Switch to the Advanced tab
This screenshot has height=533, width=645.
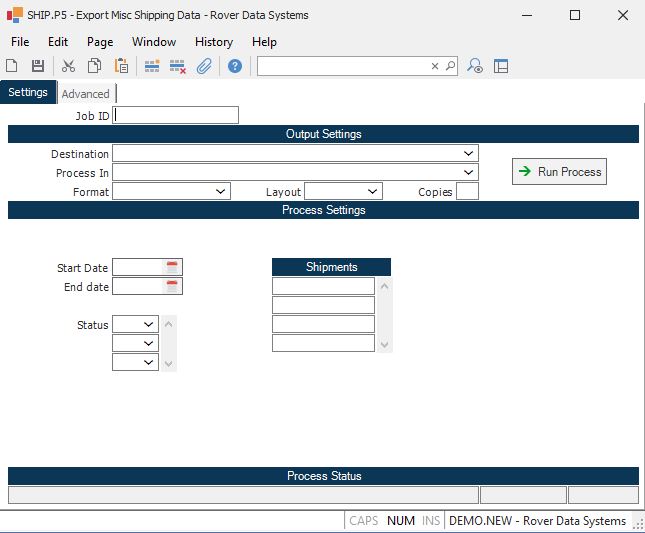pos(85,94)
